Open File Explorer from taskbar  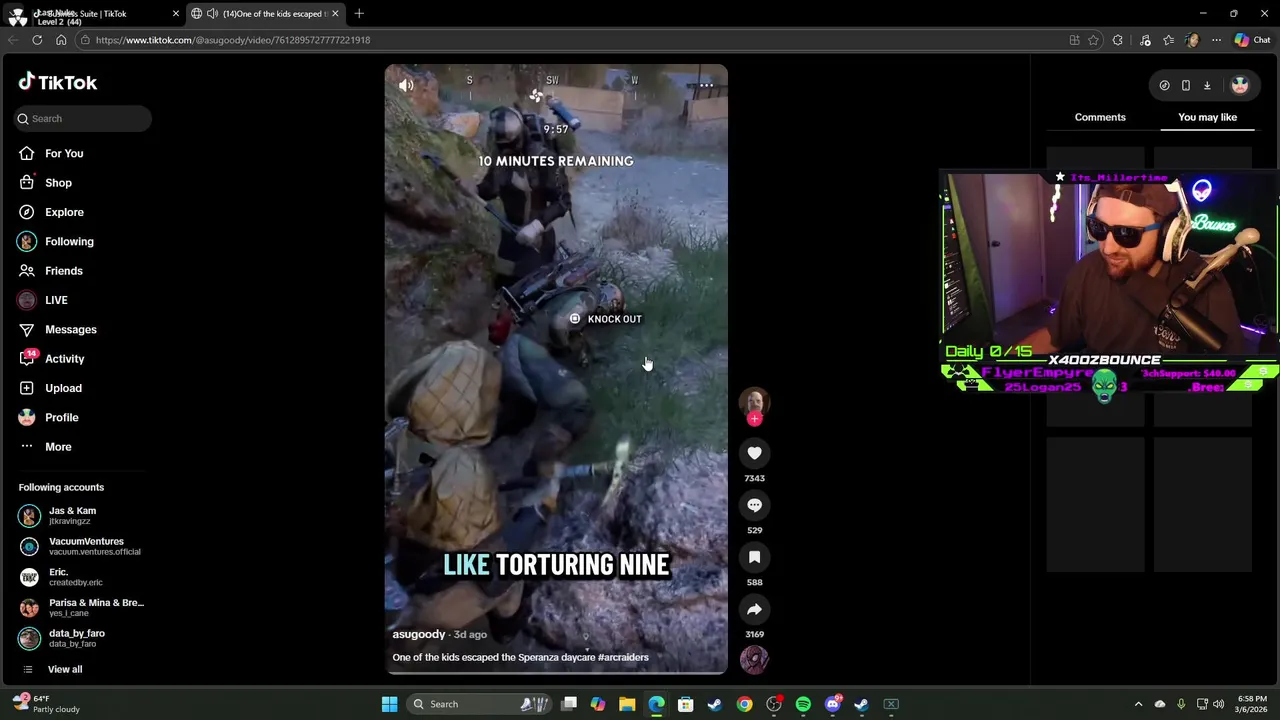point(627,704)
